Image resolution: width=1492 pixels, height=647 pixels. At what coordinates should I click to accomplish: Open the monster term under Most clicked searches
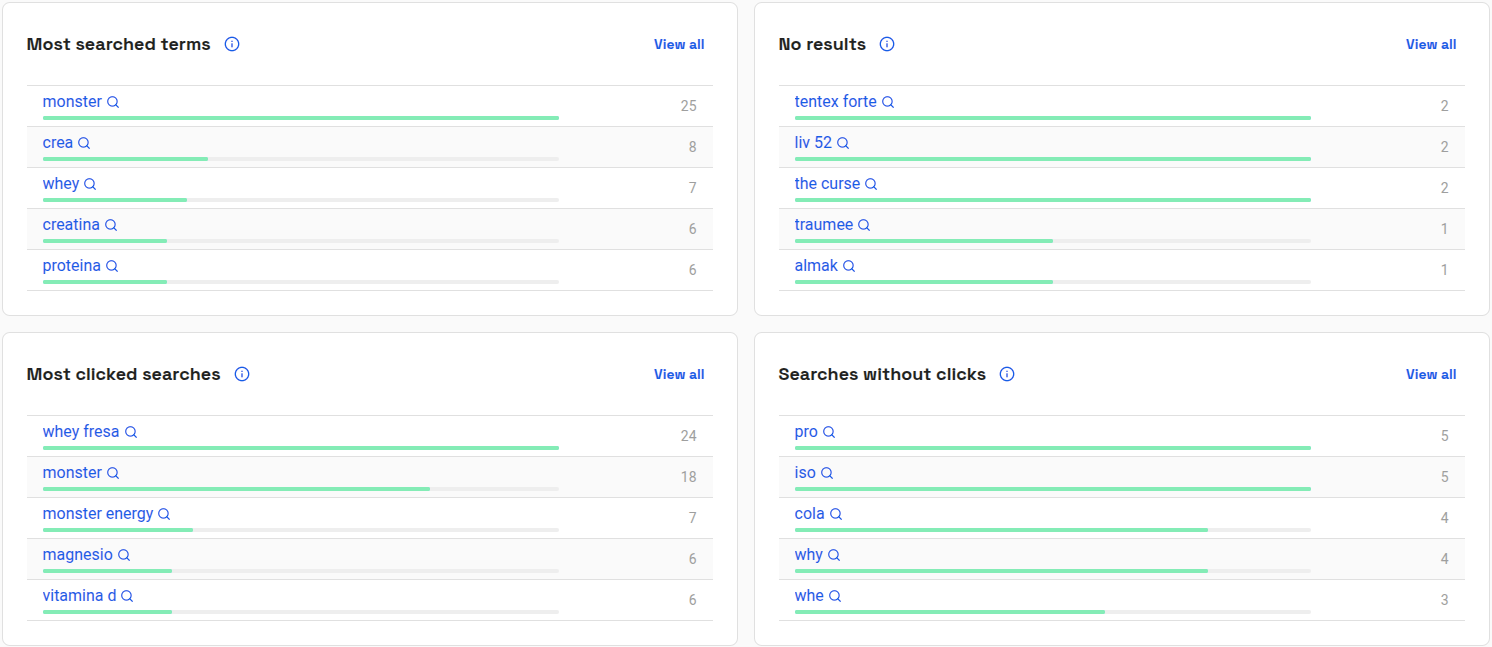pos(72,473)
